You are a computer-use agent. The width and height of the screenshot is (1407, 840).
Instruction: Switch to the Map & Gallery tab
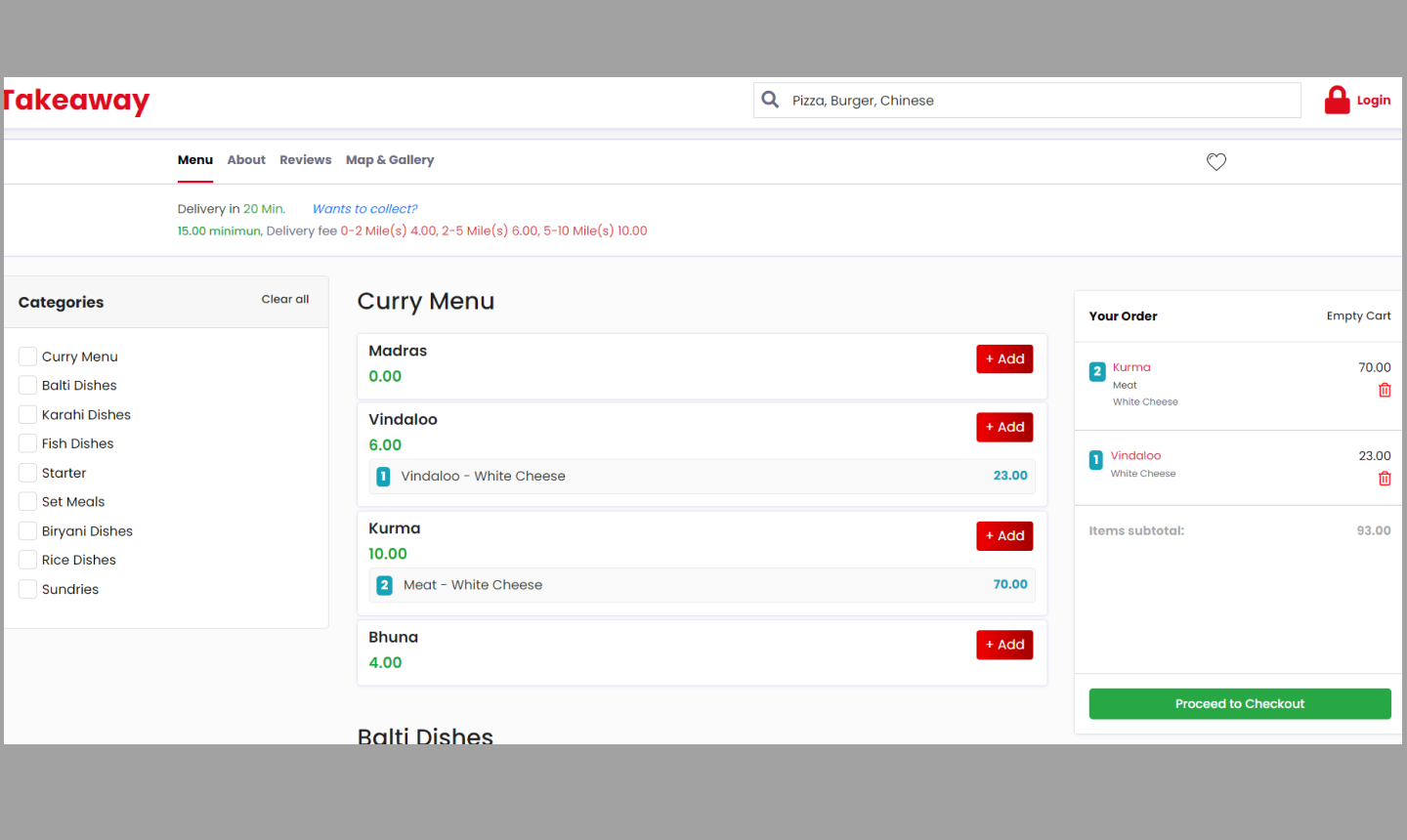tap(389, 160)
